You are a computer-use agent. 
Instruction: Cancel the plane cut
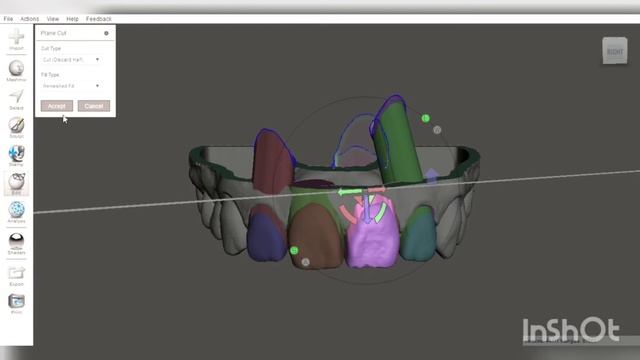coord(94,106)
